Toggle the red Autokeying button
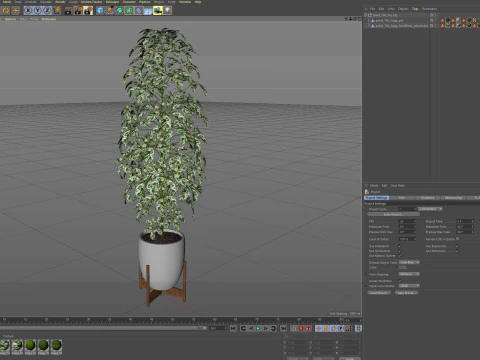The width and height of the screenshot is (480, 360). point(309,328)
